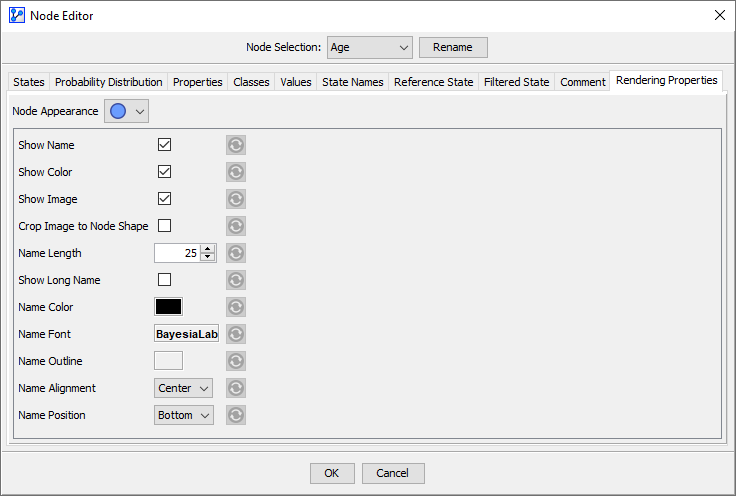Uncheck the Show Image checkbox
The image size is (736, 496).
tap(164, 198)
